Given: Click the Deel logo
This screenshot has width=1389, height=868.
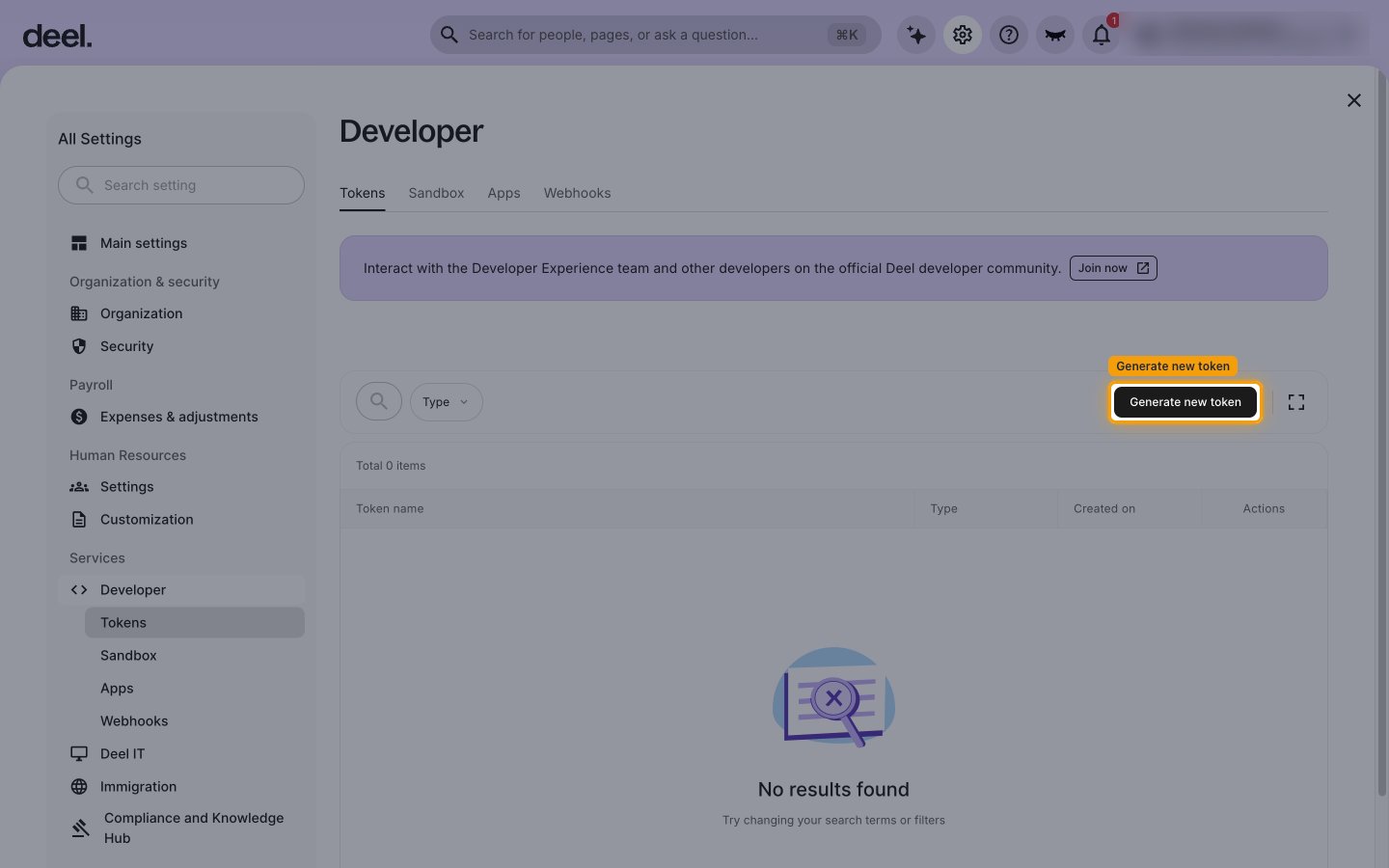Looking at the screenshot, I should (x=57, y=37).
